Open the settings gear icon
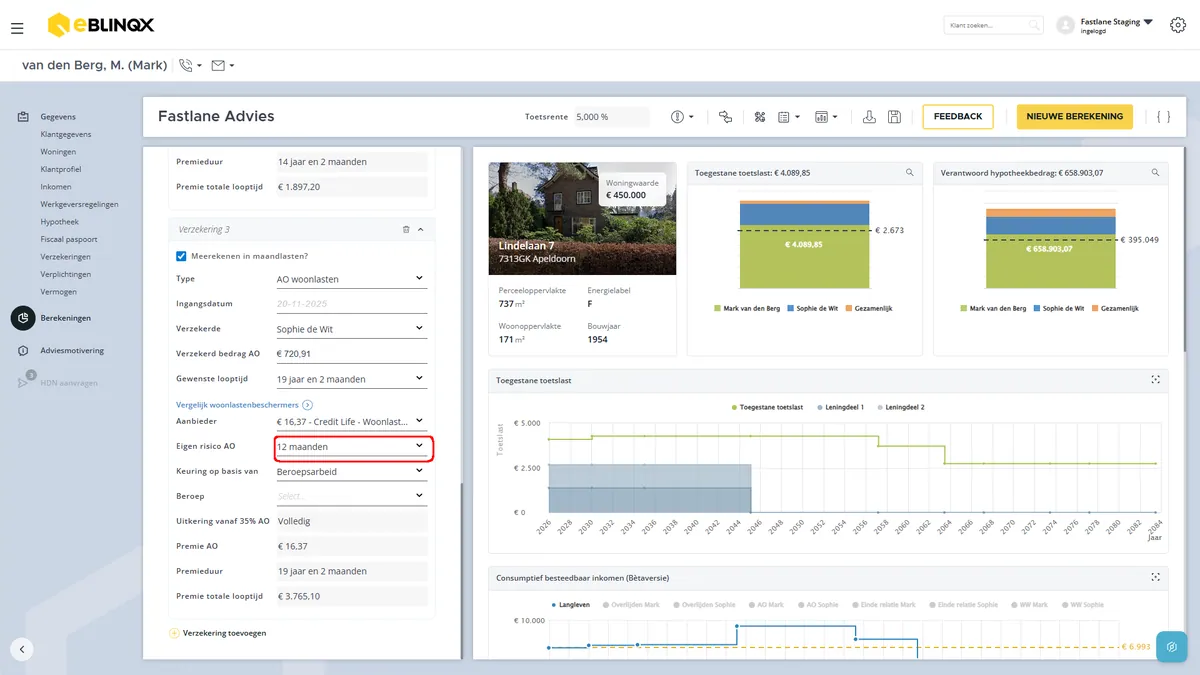 [x=1177, y=25]
